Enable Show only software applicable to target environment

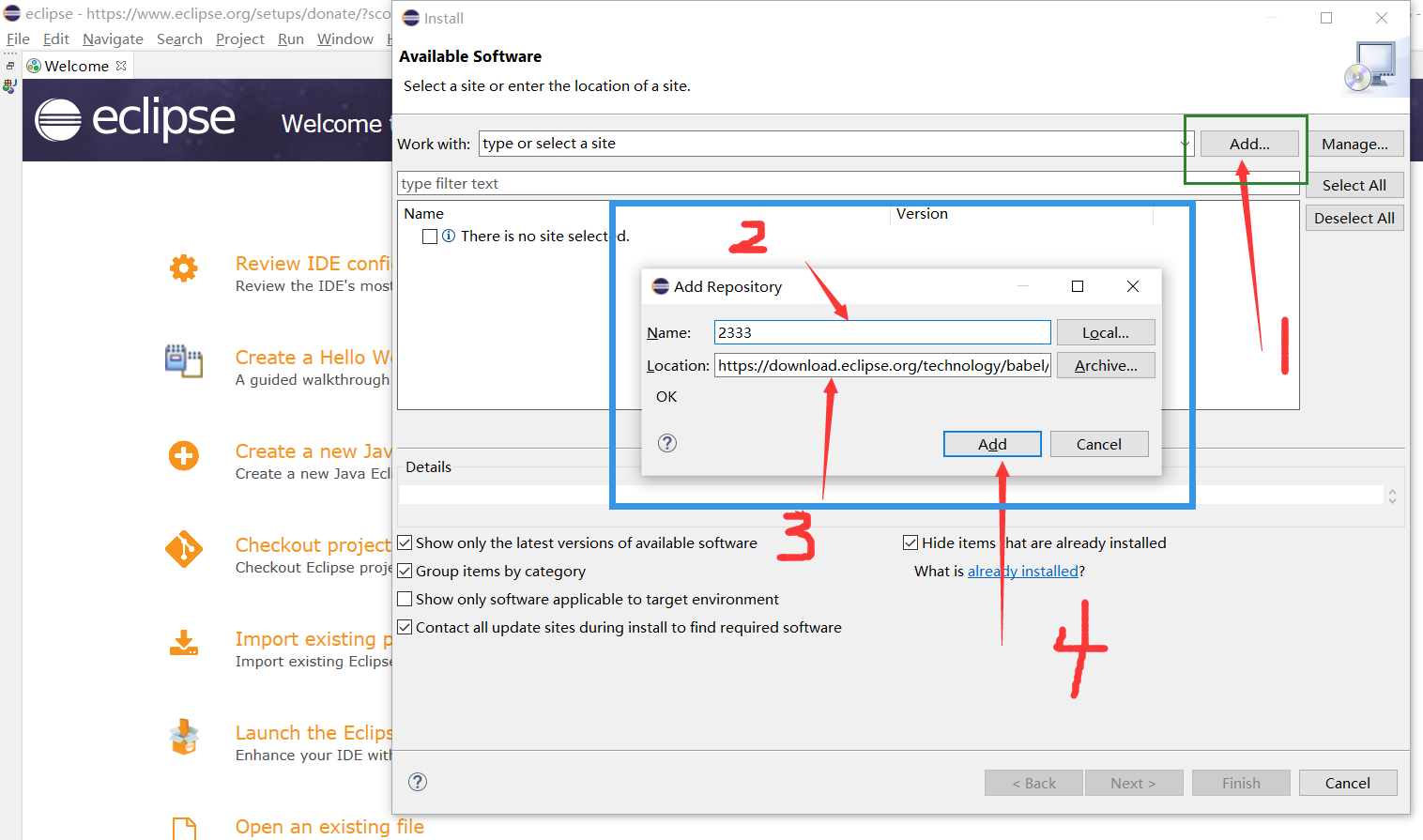coord(405,599)
